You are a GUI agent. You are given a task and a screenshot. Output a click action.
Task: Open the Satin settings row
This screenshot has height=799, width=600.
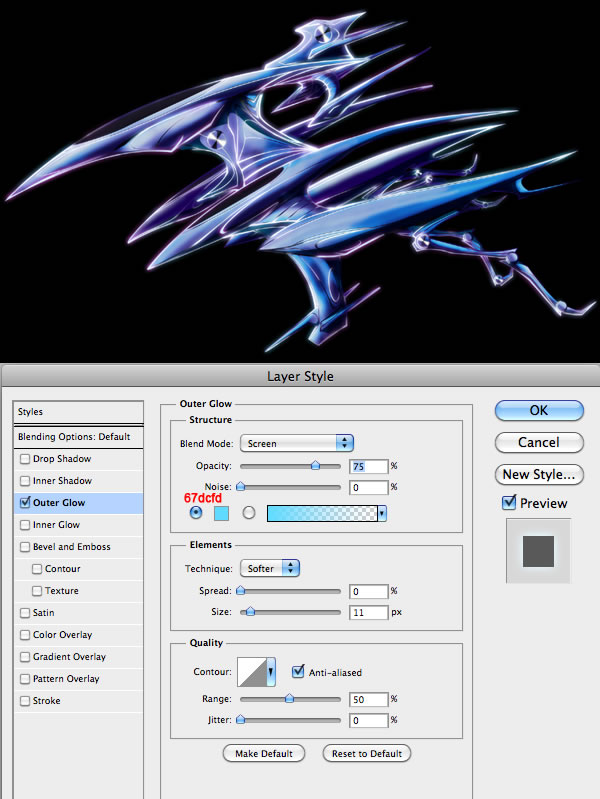[79, 612]
